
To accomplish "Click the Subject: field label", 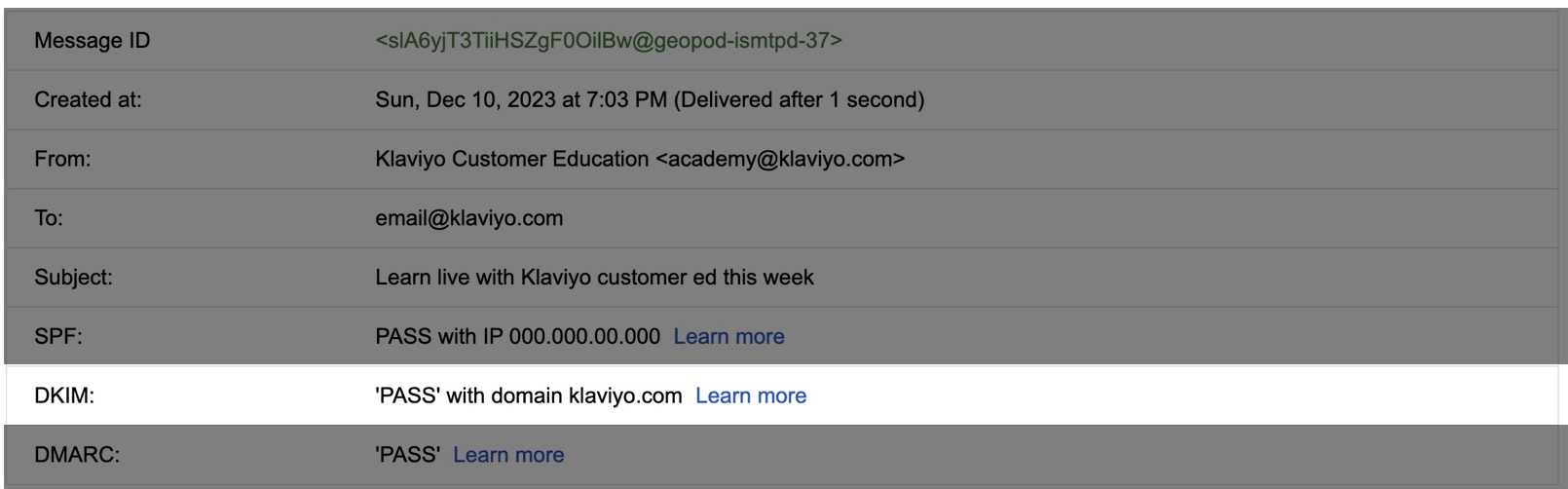I will [x=73, y=278].
